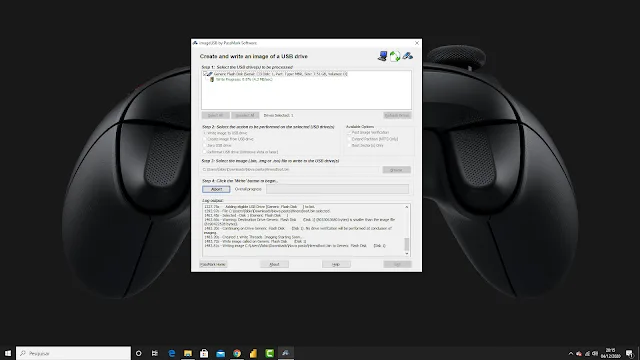Toggle the Generic Flash Disk drive checkbox
This screenshot has height=360, width=640.
(205, 74)
